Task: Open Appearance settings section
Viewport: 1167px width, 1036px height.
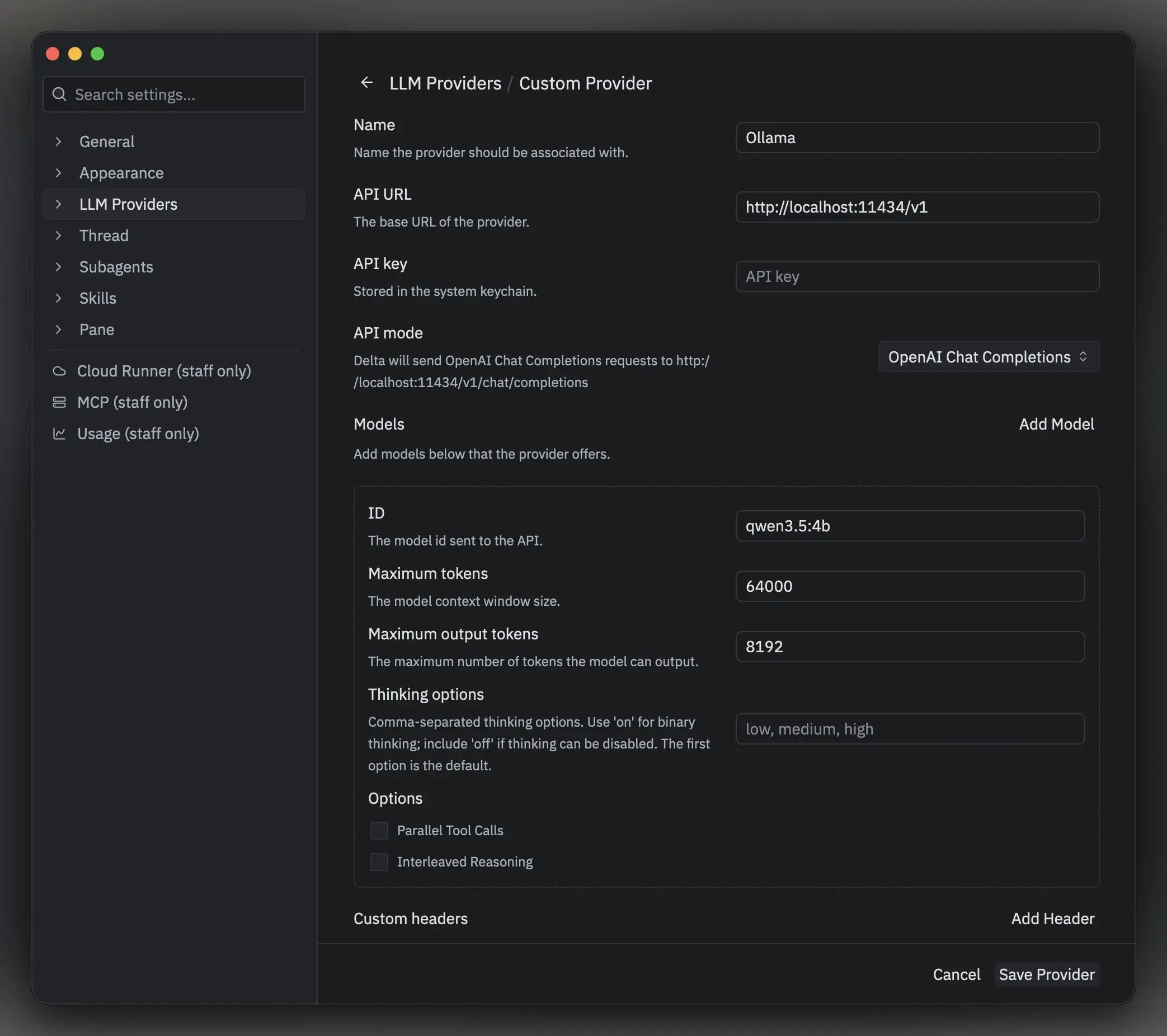Action: coord(173,173)
